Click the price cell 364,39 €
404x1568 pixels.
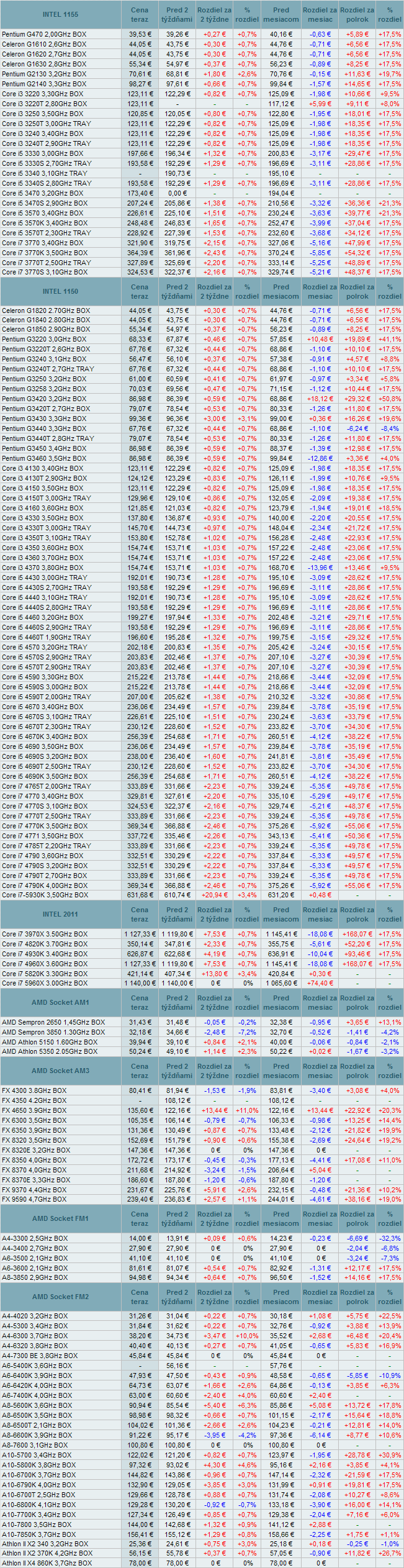140,253
